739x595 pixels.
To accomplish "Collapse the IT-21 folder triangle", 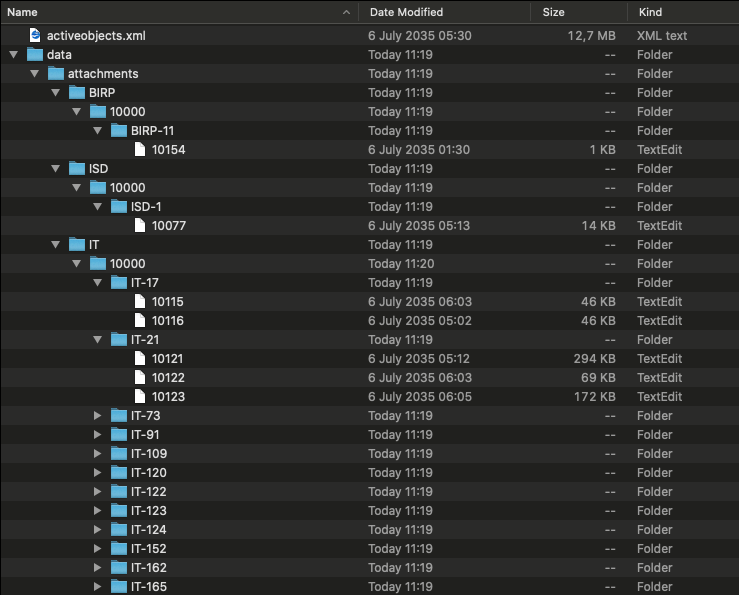I will tap(98, 339).
